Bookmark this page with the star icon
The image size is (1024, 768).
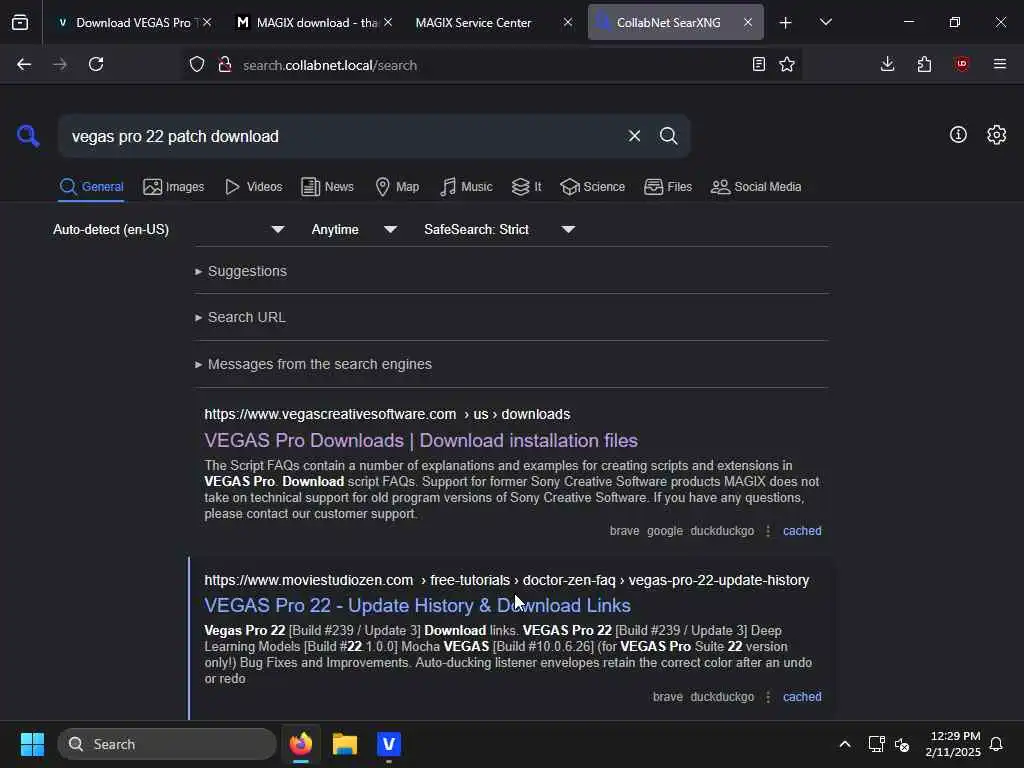787,64
